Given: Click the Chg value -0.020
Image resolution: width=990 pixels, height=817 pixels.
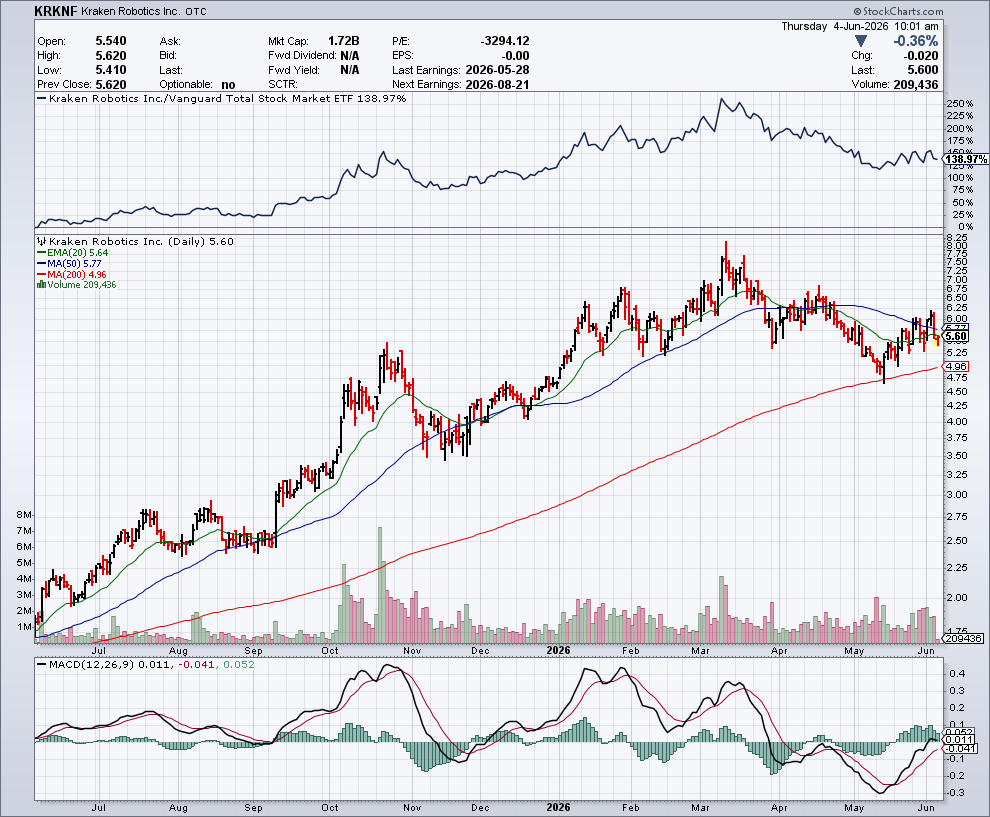Looking at the screenshot, I should coord(921,56).
